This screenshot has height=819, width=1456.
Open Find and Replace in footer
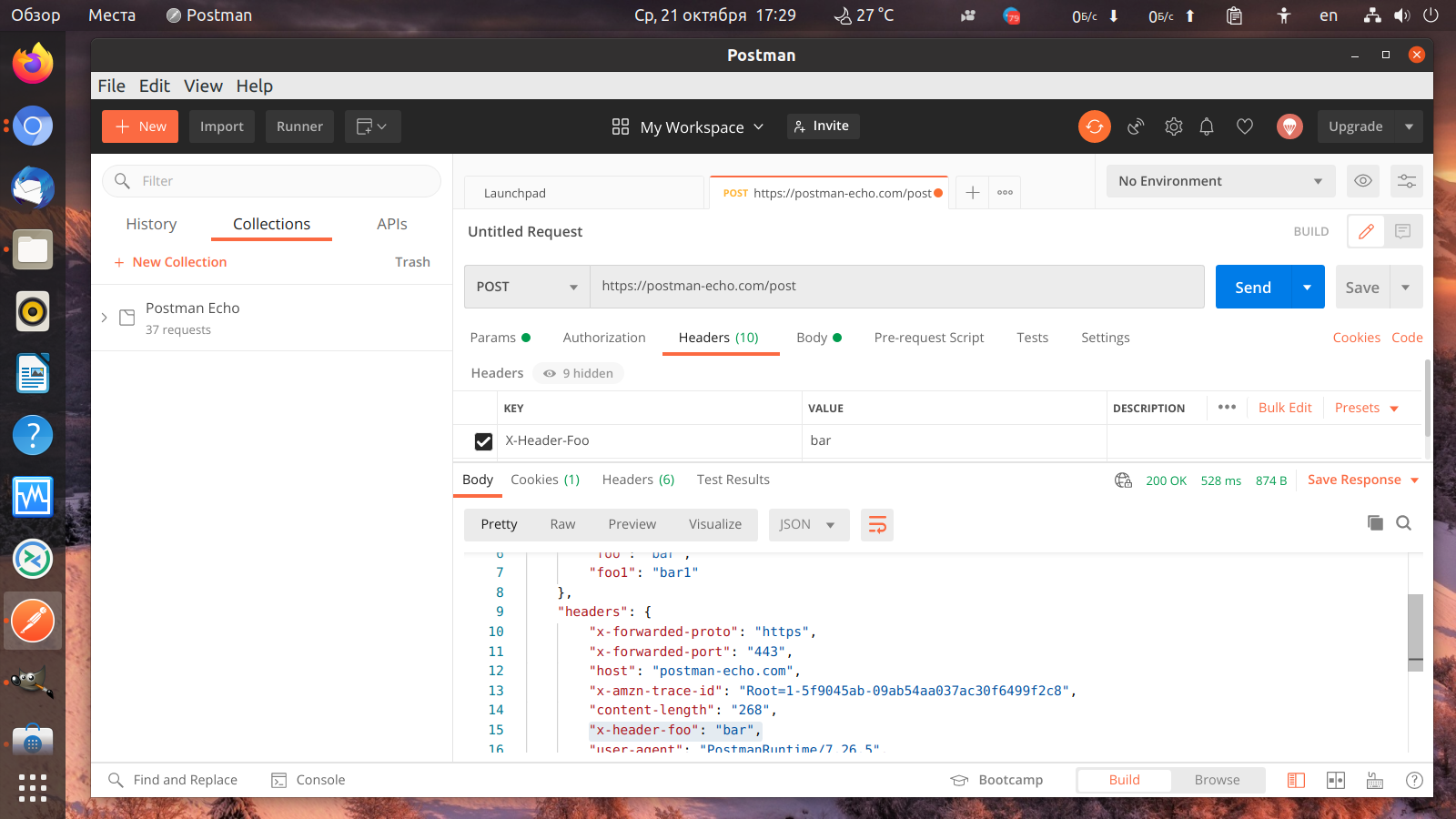[173, 780]
